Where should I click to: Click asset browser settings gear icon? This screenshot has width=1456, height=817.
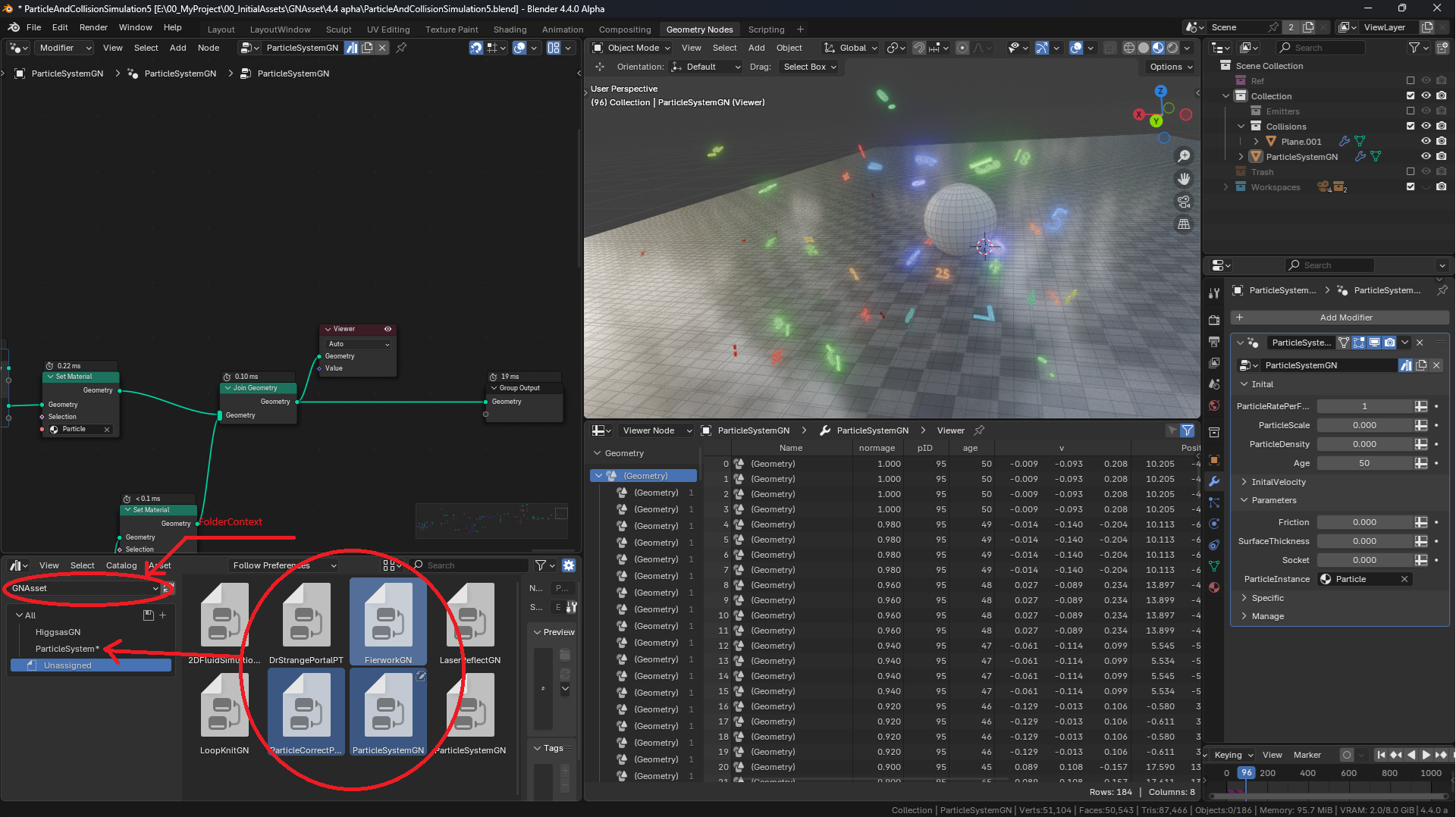(x=569, y=565)
